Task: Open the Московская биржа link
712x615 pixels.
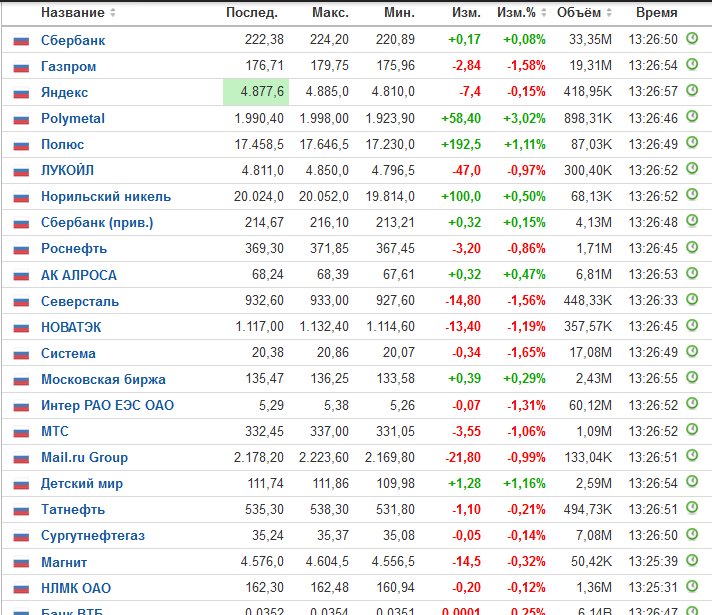Action: pyautogui.click(x=104, y=379)
